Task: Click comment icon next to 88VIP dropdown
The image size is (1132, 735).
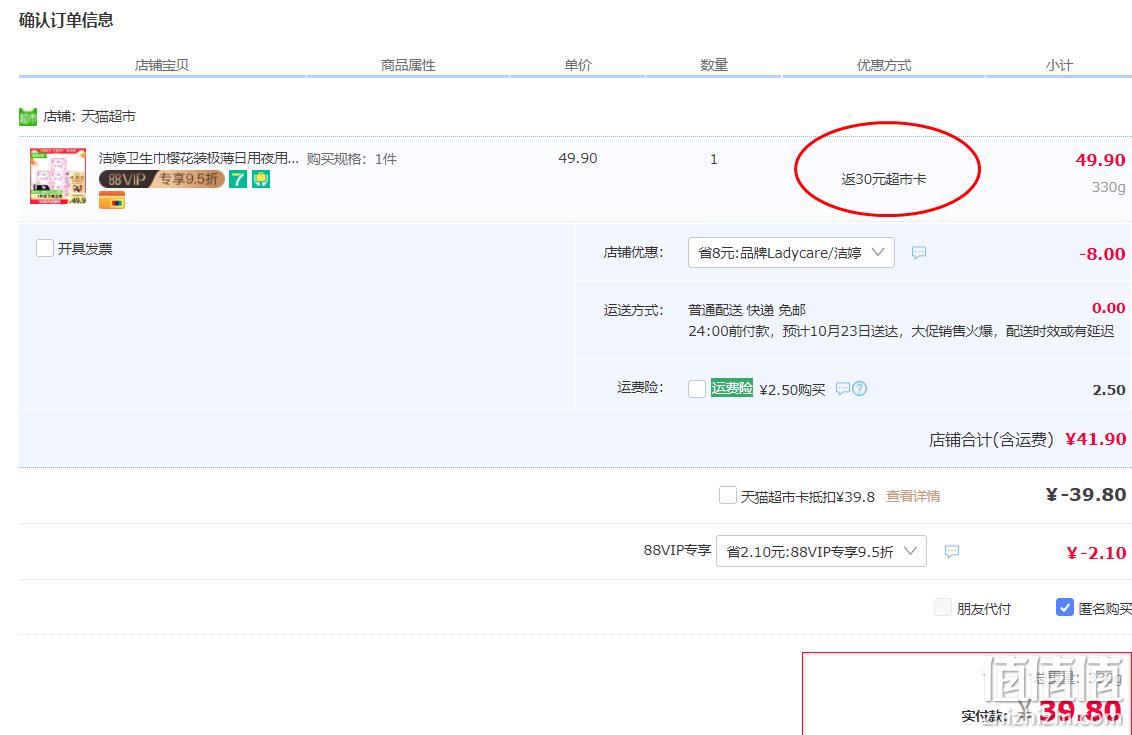Action: (x=952, y=552)
